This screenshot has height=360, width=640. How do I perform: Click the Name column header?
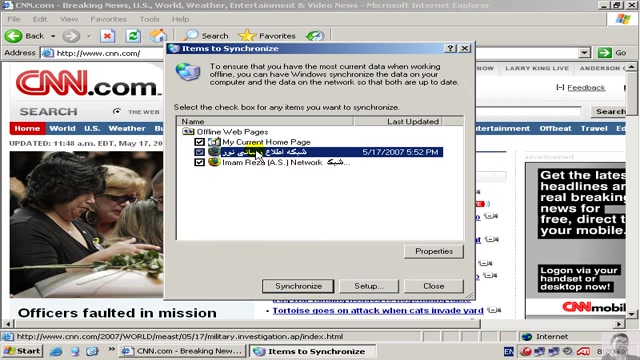266,121
